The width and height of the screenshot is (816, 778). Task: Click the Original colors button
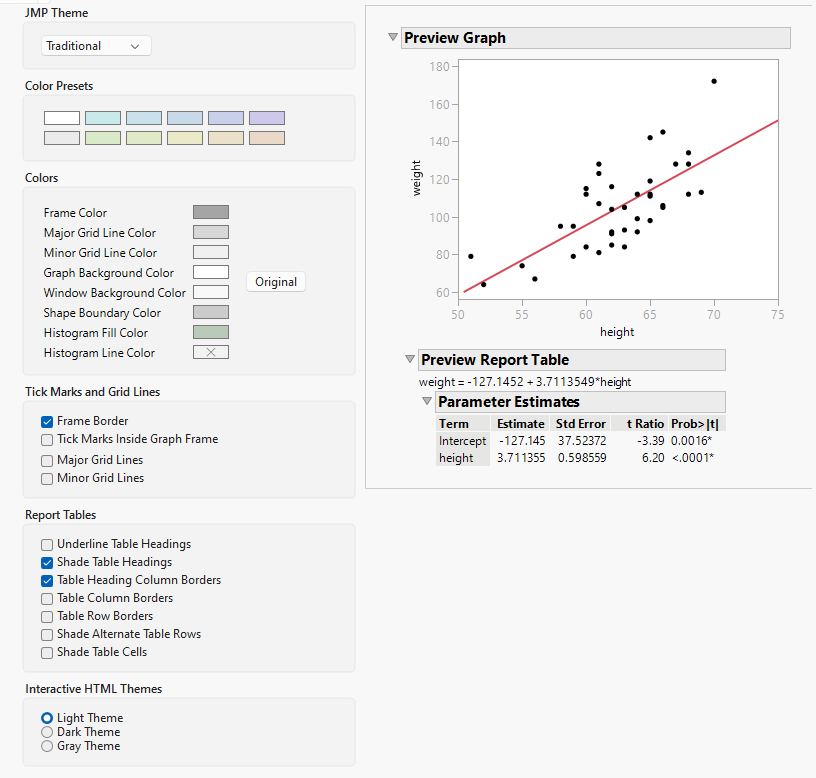pos(276,282)
